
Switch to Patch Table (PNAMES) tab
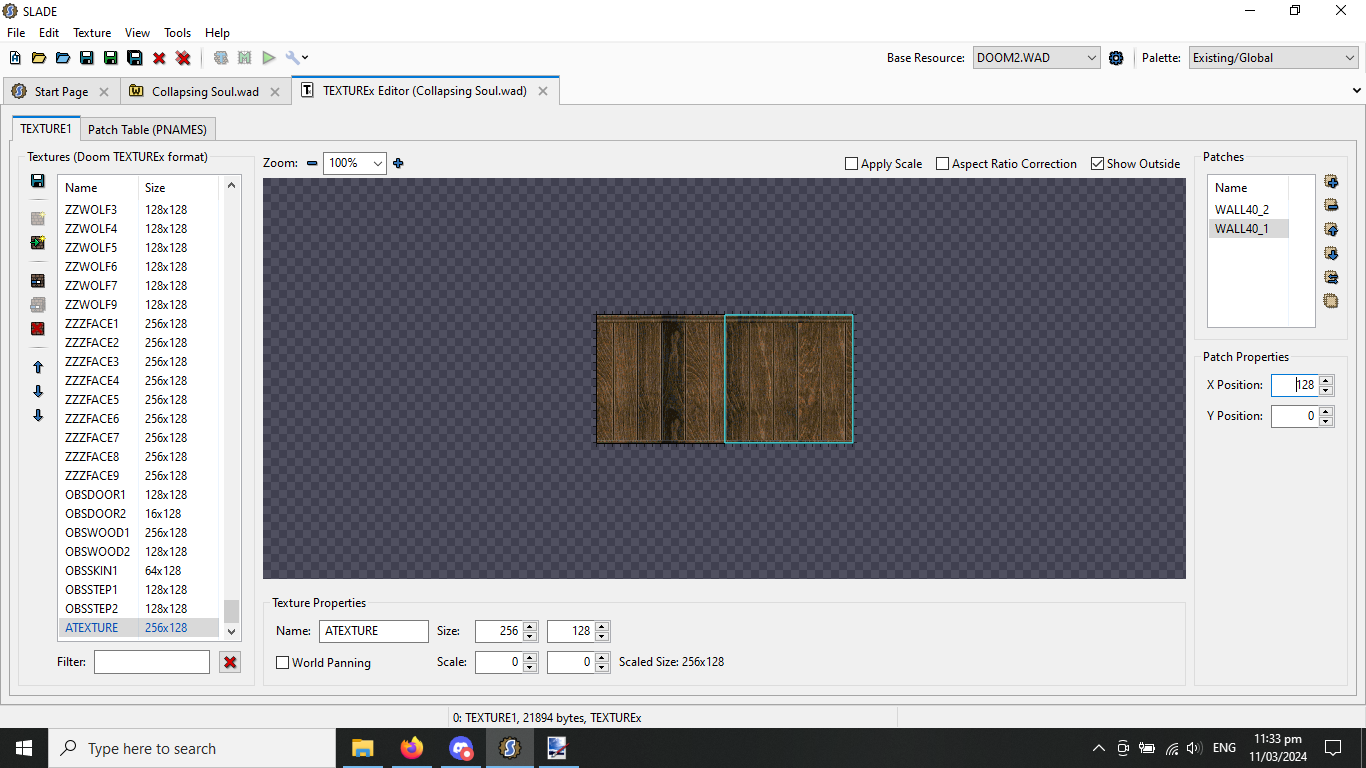147,129
